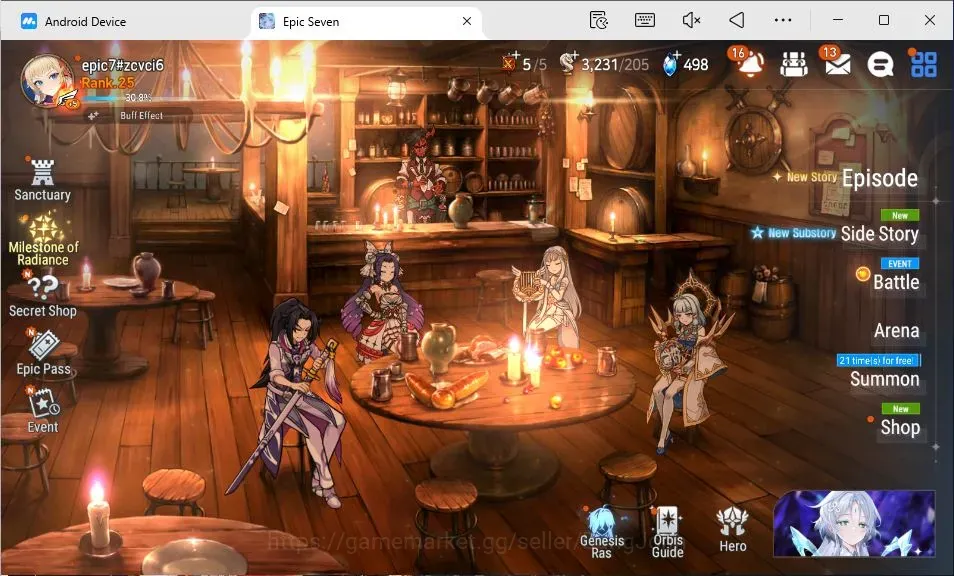Open the Hero menu icon
The height and width of the screenshot is (576, 954).
point(733,529)
